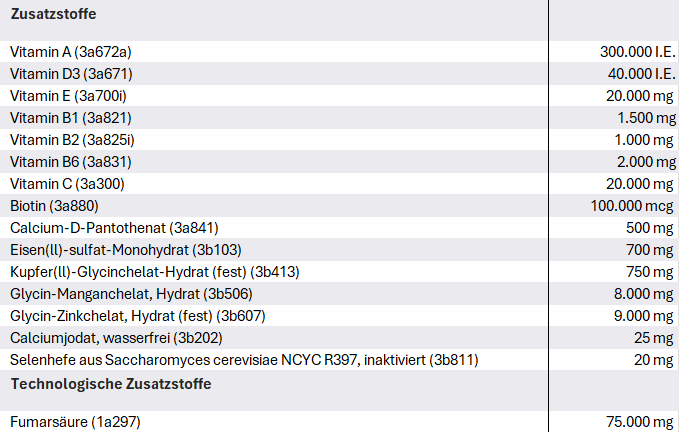Image resolution: width=679 pixels, height=432 pixels.
Task: Select the Vitamin A (3a672a) cell
Action: (71, 52)
